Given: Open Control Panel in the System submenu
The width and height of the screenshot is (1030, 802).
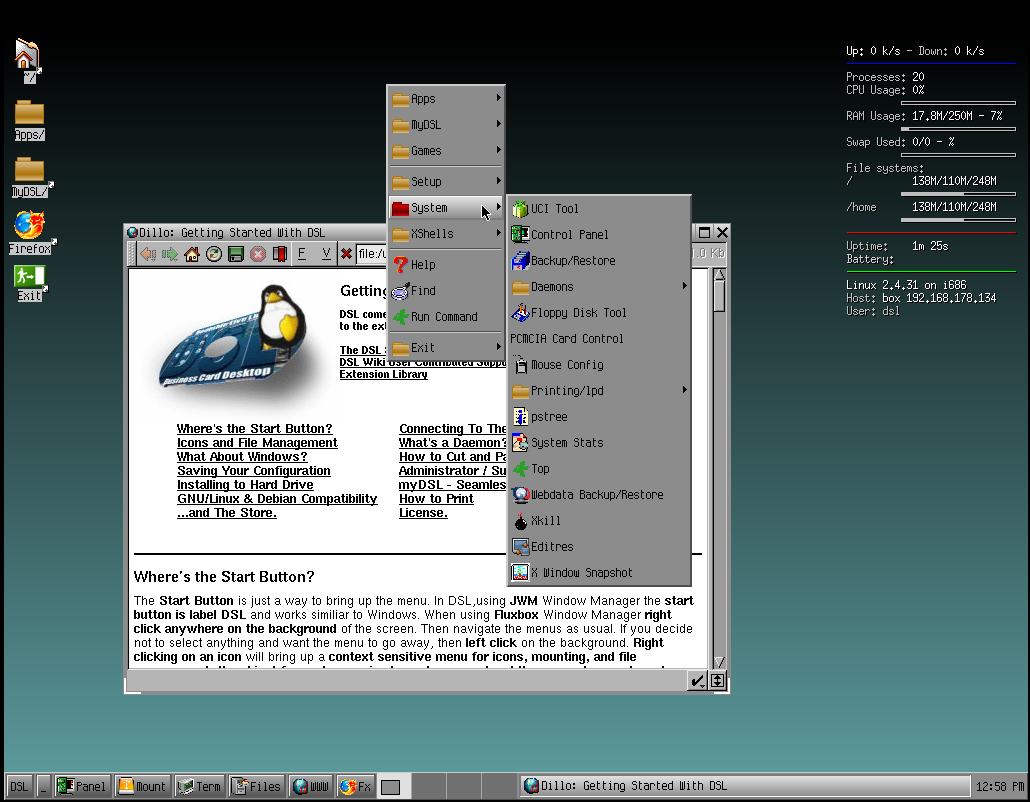Looking at the screenshot, I should click(x=599, y=234).
